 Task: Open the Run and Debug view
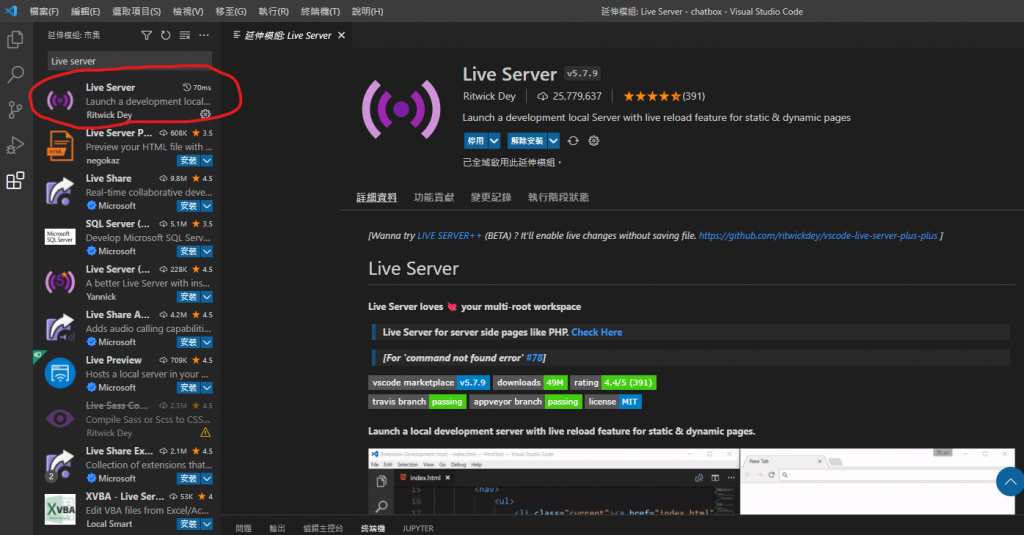click(15, 144)
